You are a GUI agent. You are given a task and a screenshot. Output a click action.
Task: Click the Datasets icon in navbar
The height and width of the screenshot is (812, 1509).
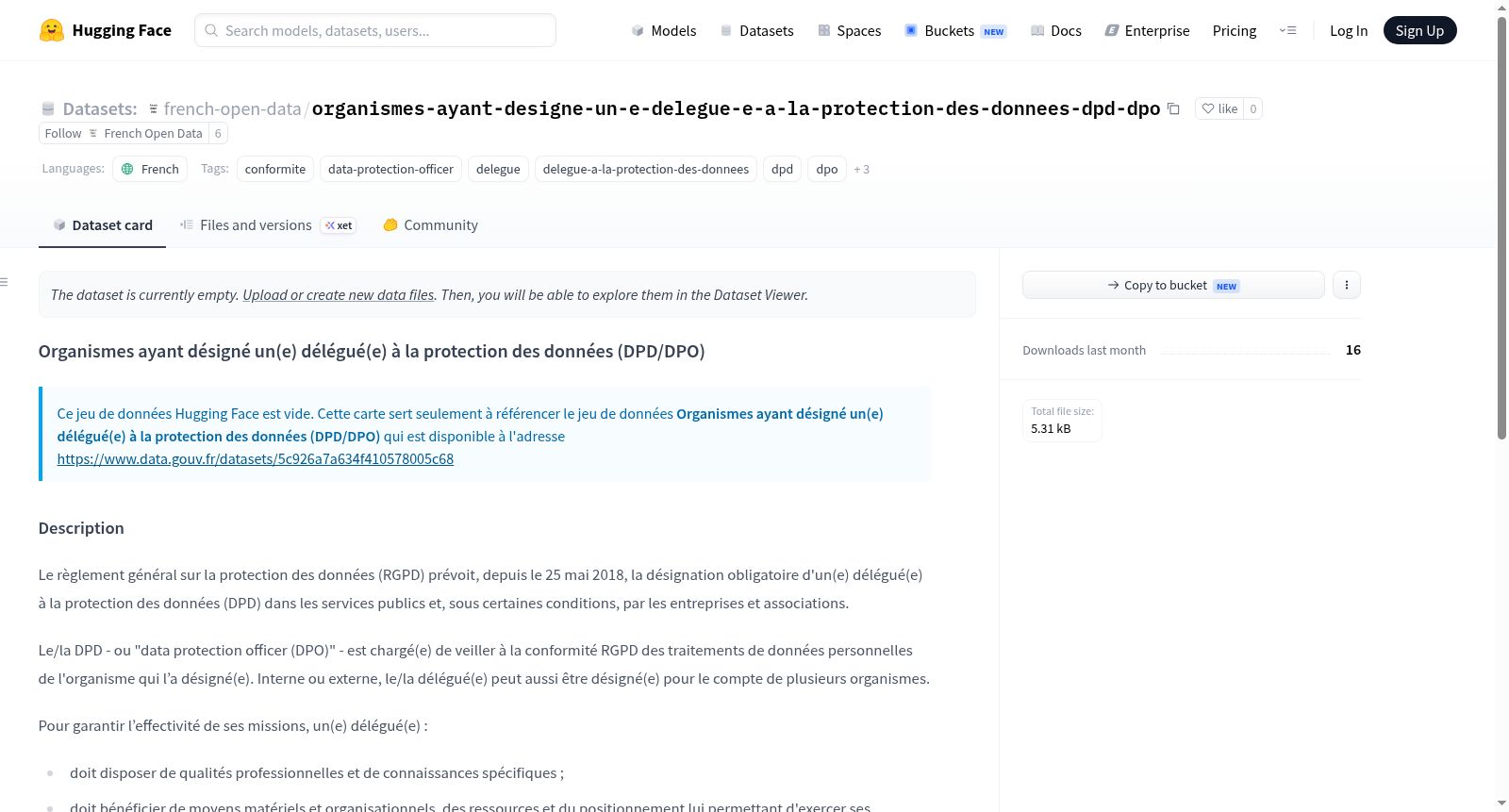click(726, 31)
